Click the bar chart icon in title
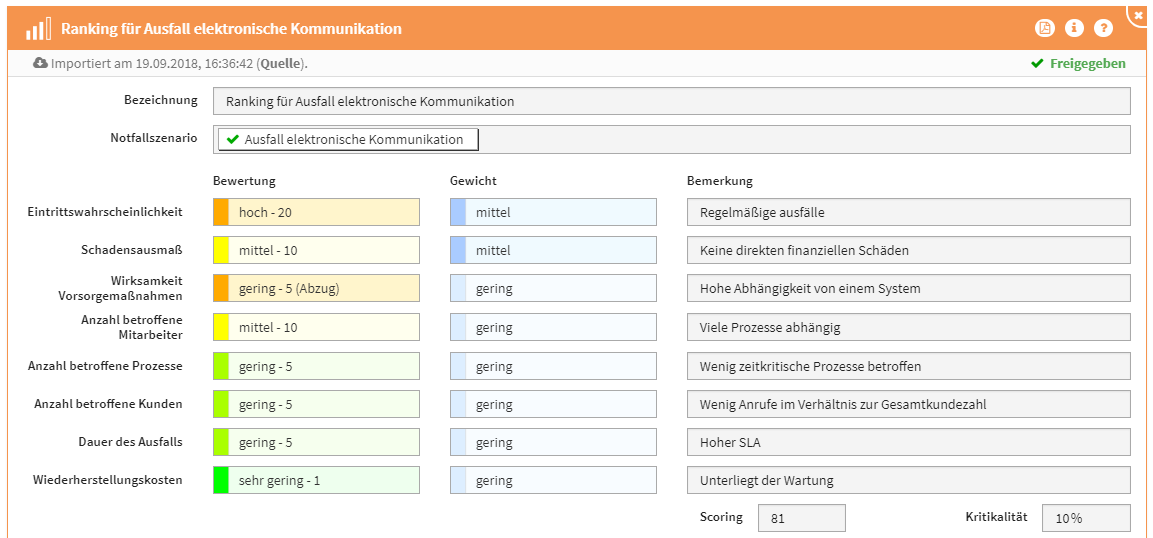The image size is (1153, 538). (39, 28)
